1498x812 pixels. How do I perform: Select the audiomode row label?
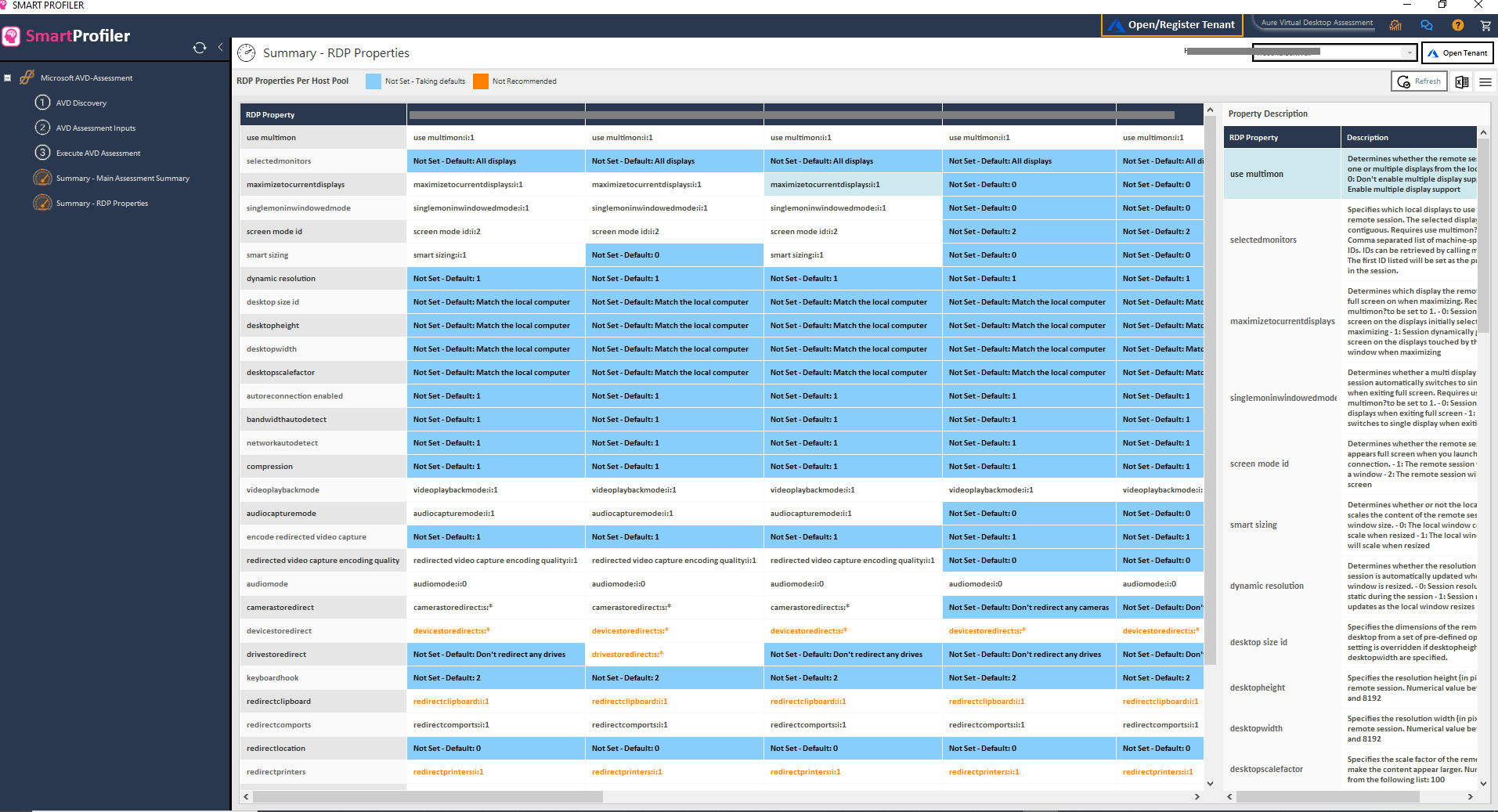(323, 583)
